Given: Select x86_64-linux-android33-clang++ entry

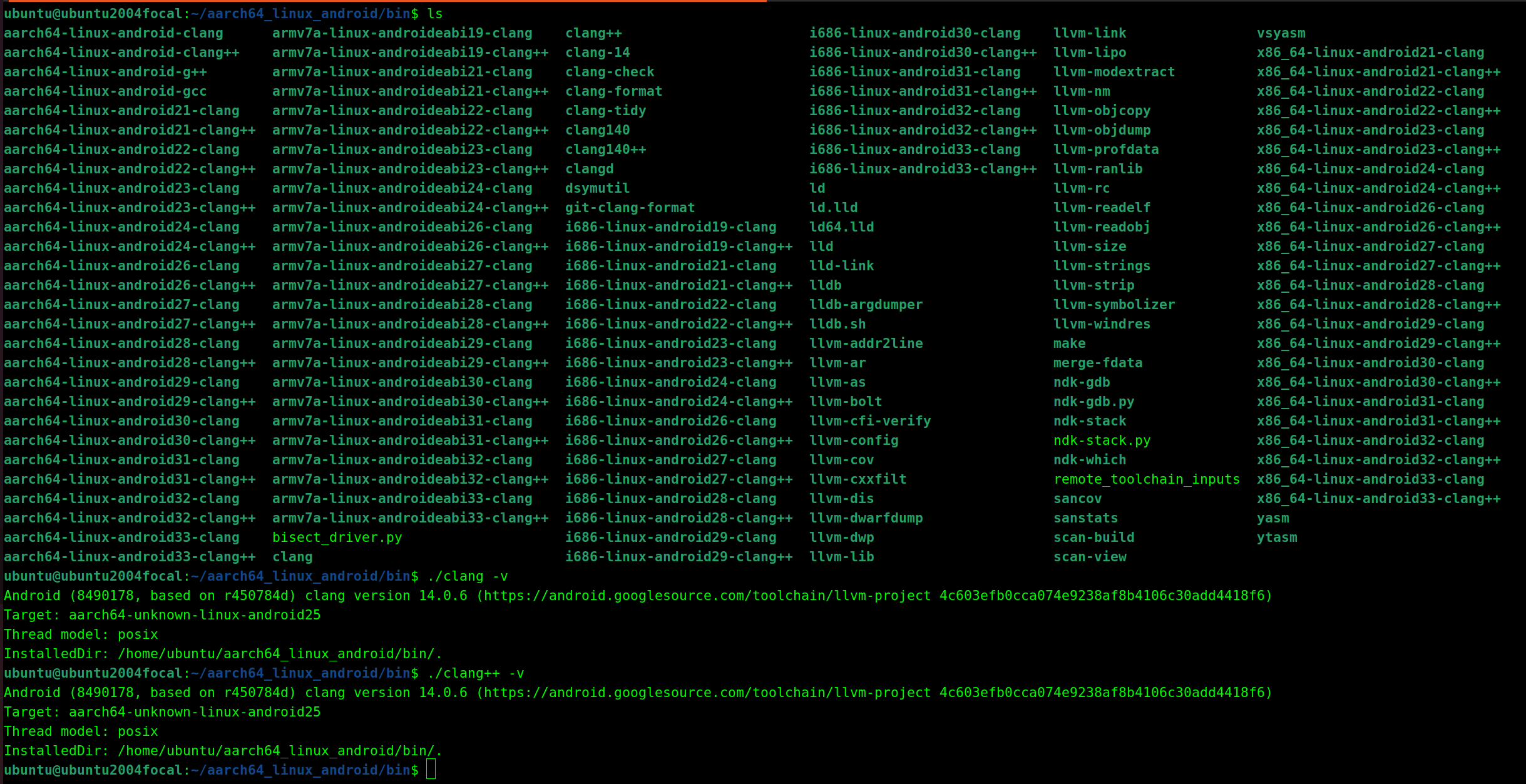Looking at the screenshot, I should [x=1378, y=499].
